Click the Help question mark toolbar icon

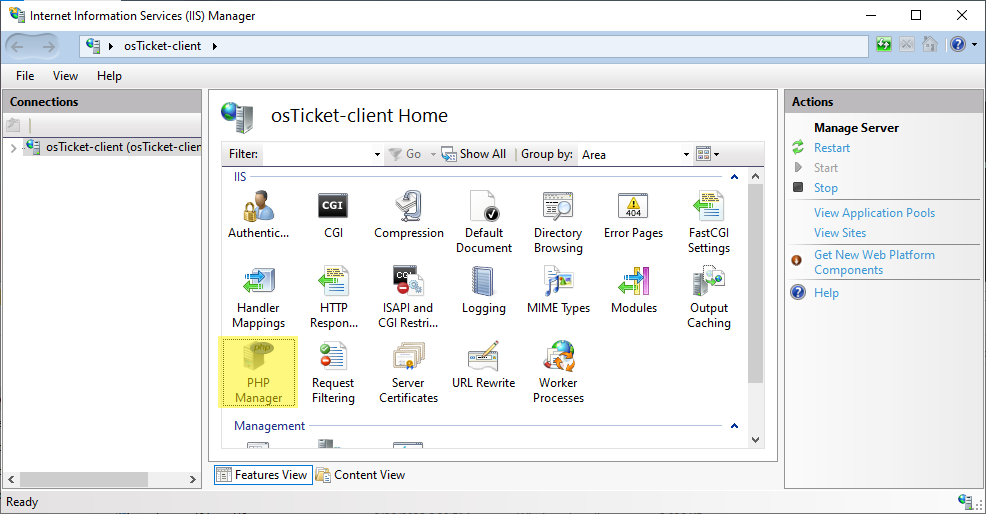(958, 45)
